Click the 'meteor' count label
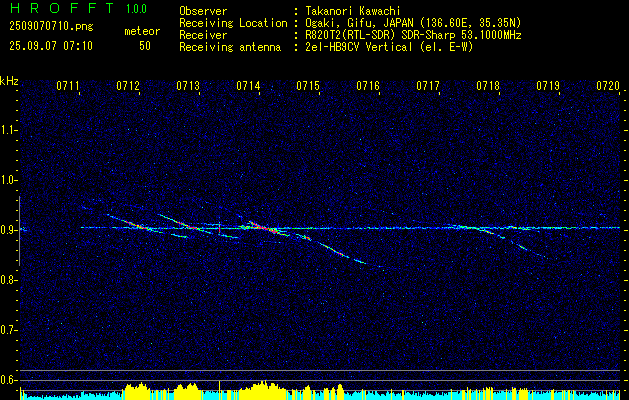This screenshot has height=400, width=629. (x=142, y=31)
